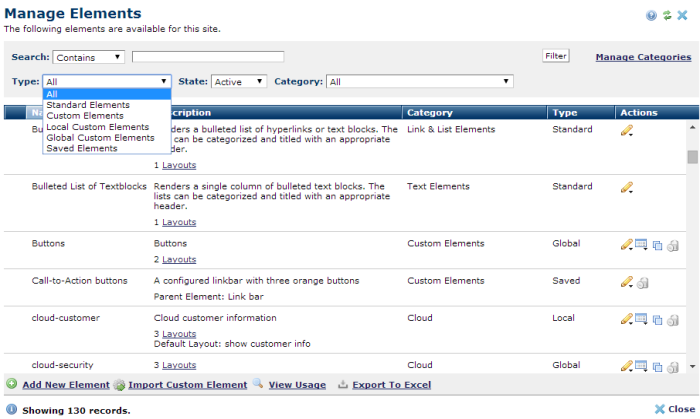Select Standard Elements from Type list

tap(88, 105)
